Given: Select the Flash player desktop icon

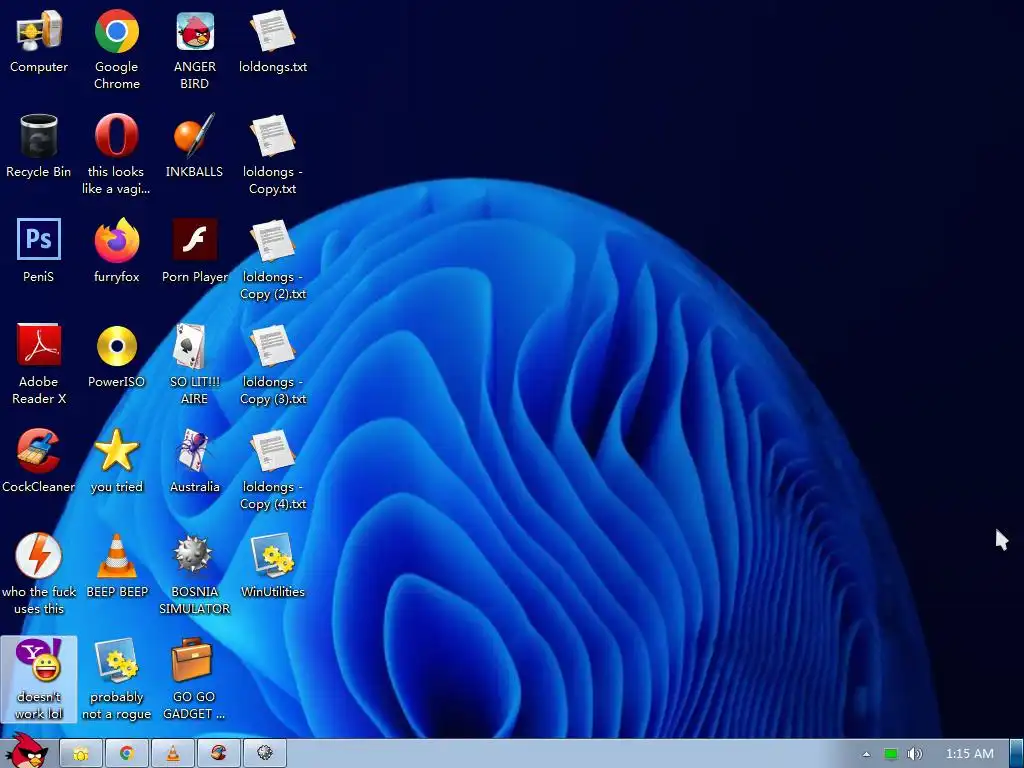Looking at the screenshot, I should pos(195,251).
